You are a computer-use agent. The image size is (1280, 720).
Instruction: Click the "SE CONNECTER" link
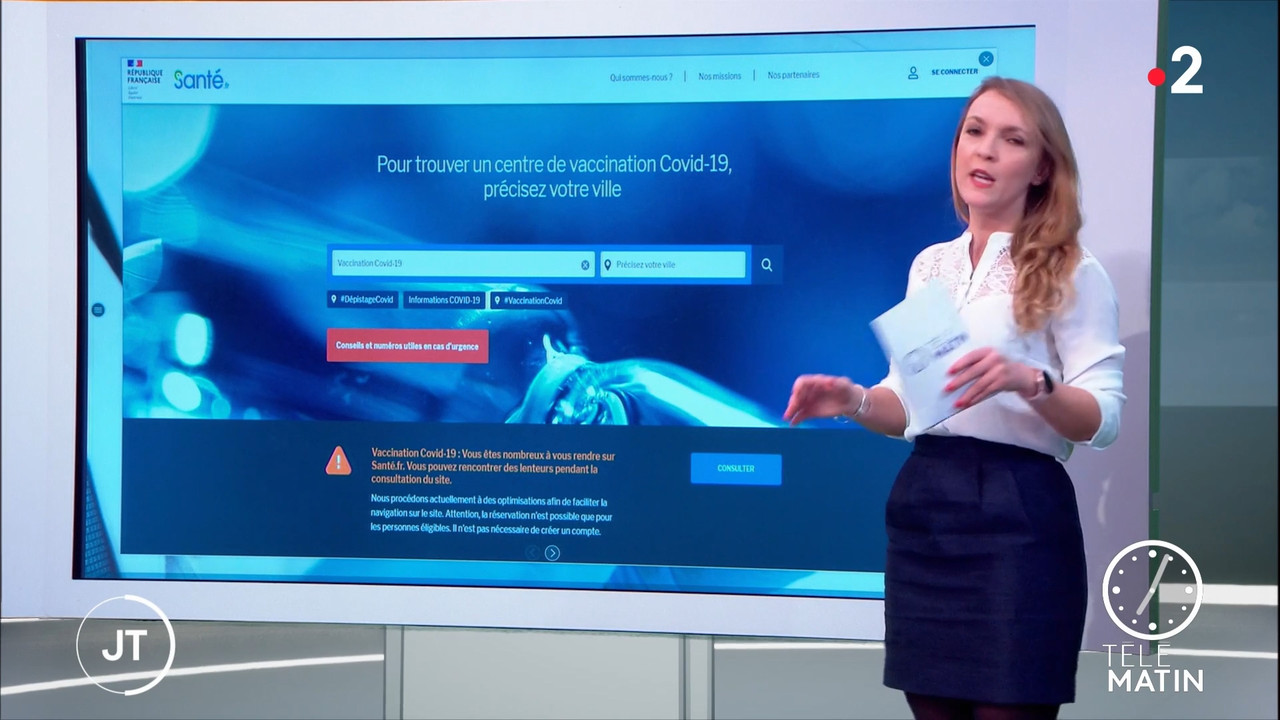pos(954,72)
